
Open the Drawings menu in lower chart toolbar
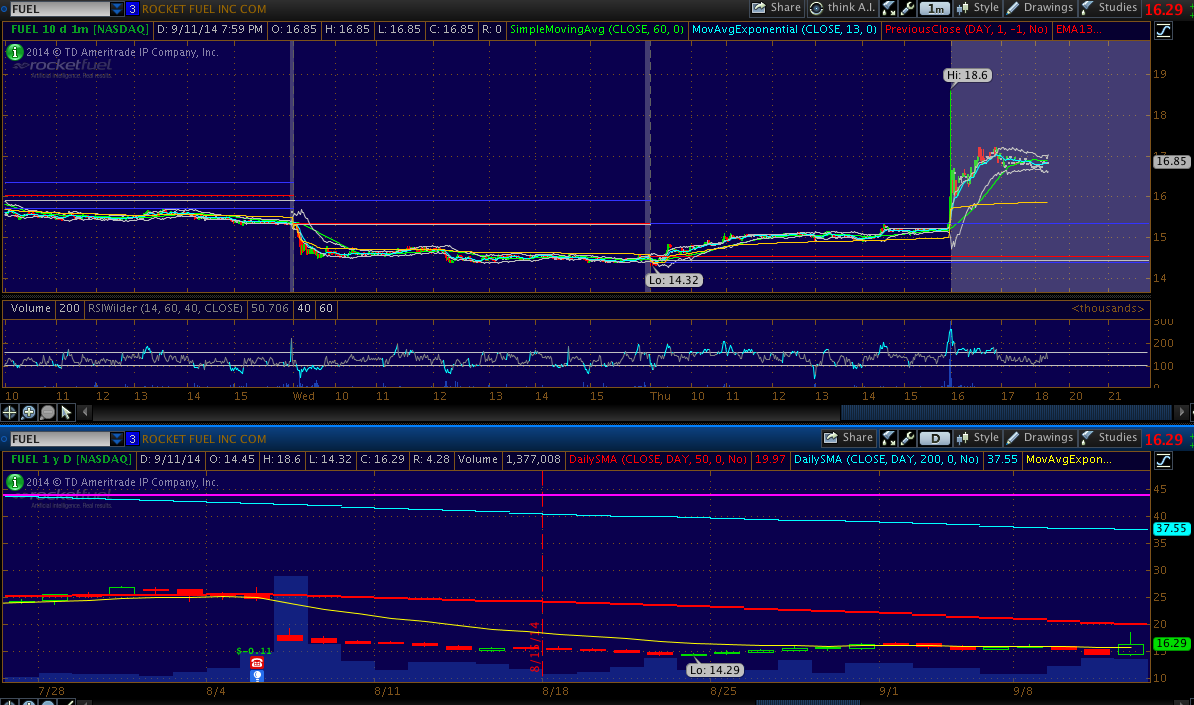[1039, 438]
